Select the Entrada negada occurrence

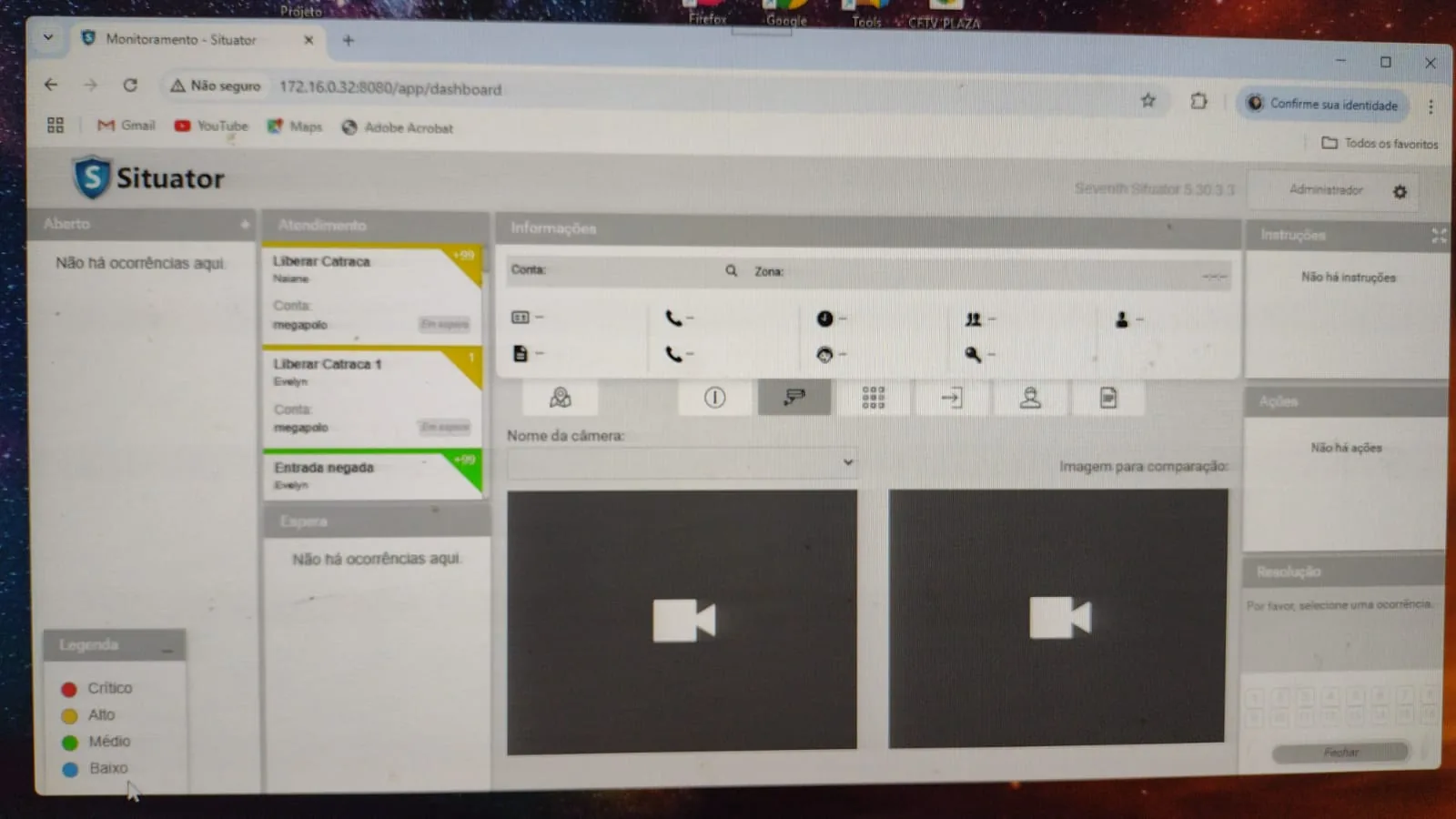[x=372, y=475]
